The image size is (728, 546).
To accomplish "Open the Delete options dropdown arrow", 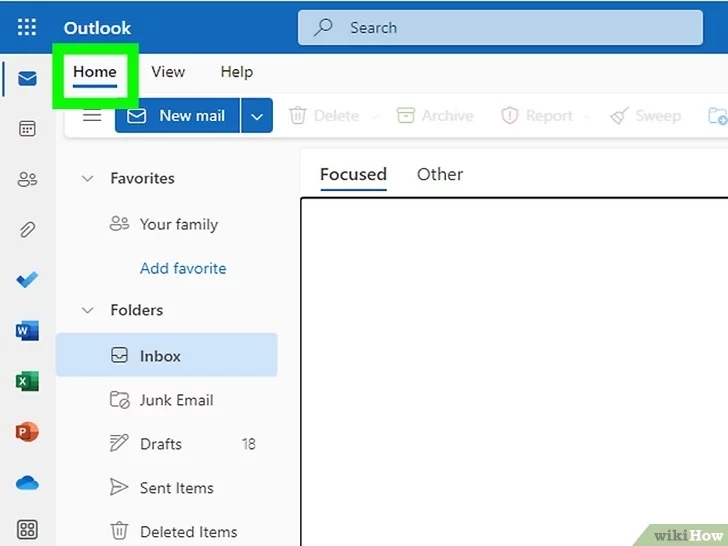I will pos(374,116).
